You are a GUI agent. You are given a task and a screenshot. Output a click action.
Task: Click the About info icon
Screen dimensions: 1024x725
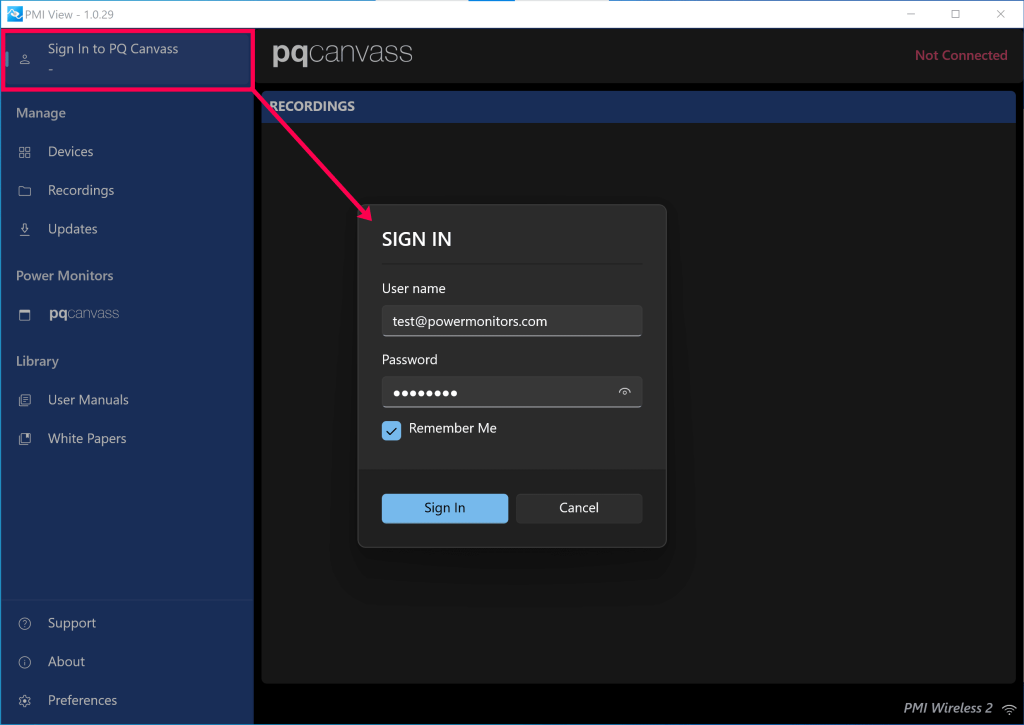pyautogui.click(x=25, y=662)
